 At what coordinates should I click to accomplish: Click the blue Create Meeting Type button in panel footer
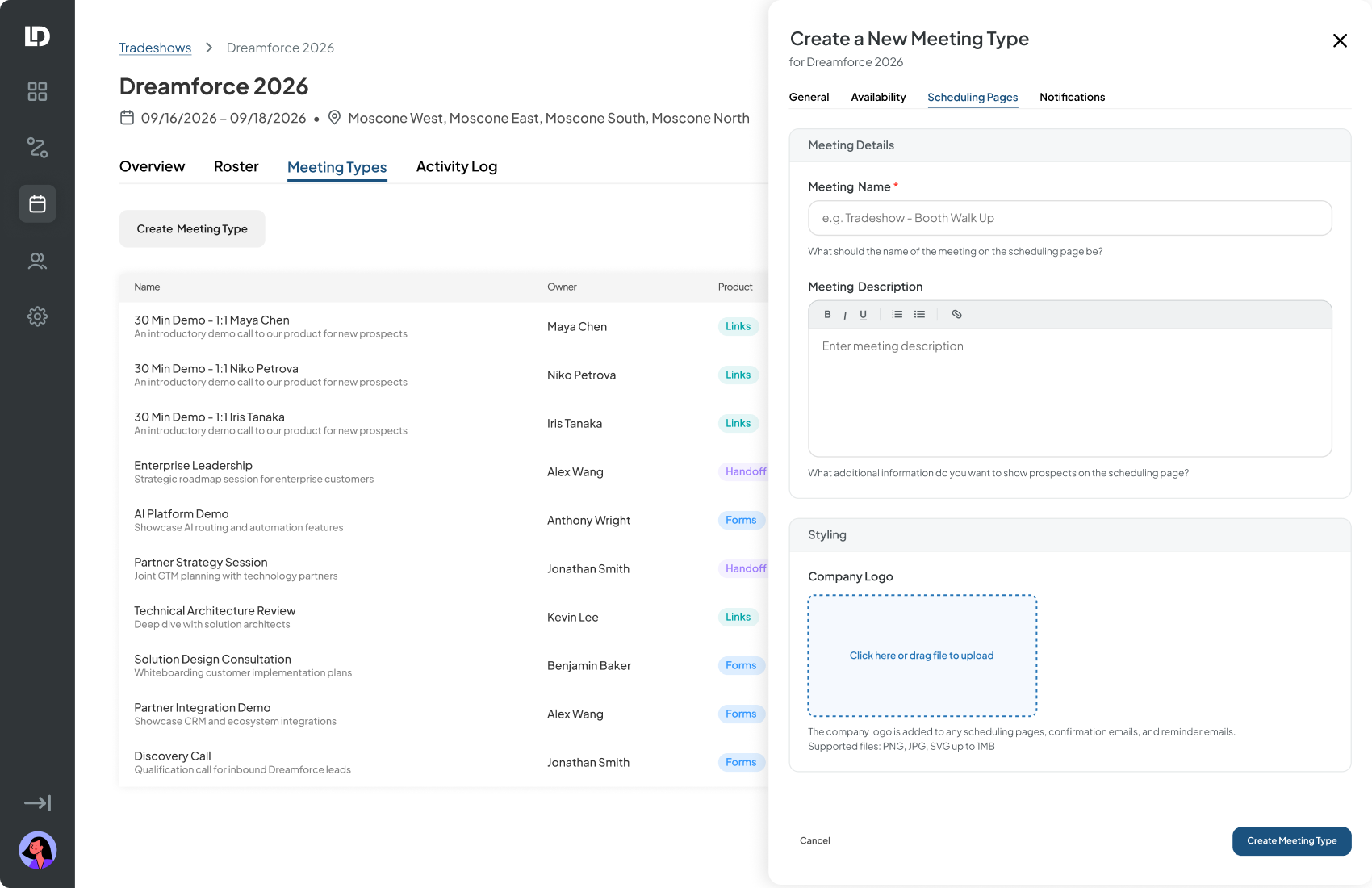point(1291,840)
